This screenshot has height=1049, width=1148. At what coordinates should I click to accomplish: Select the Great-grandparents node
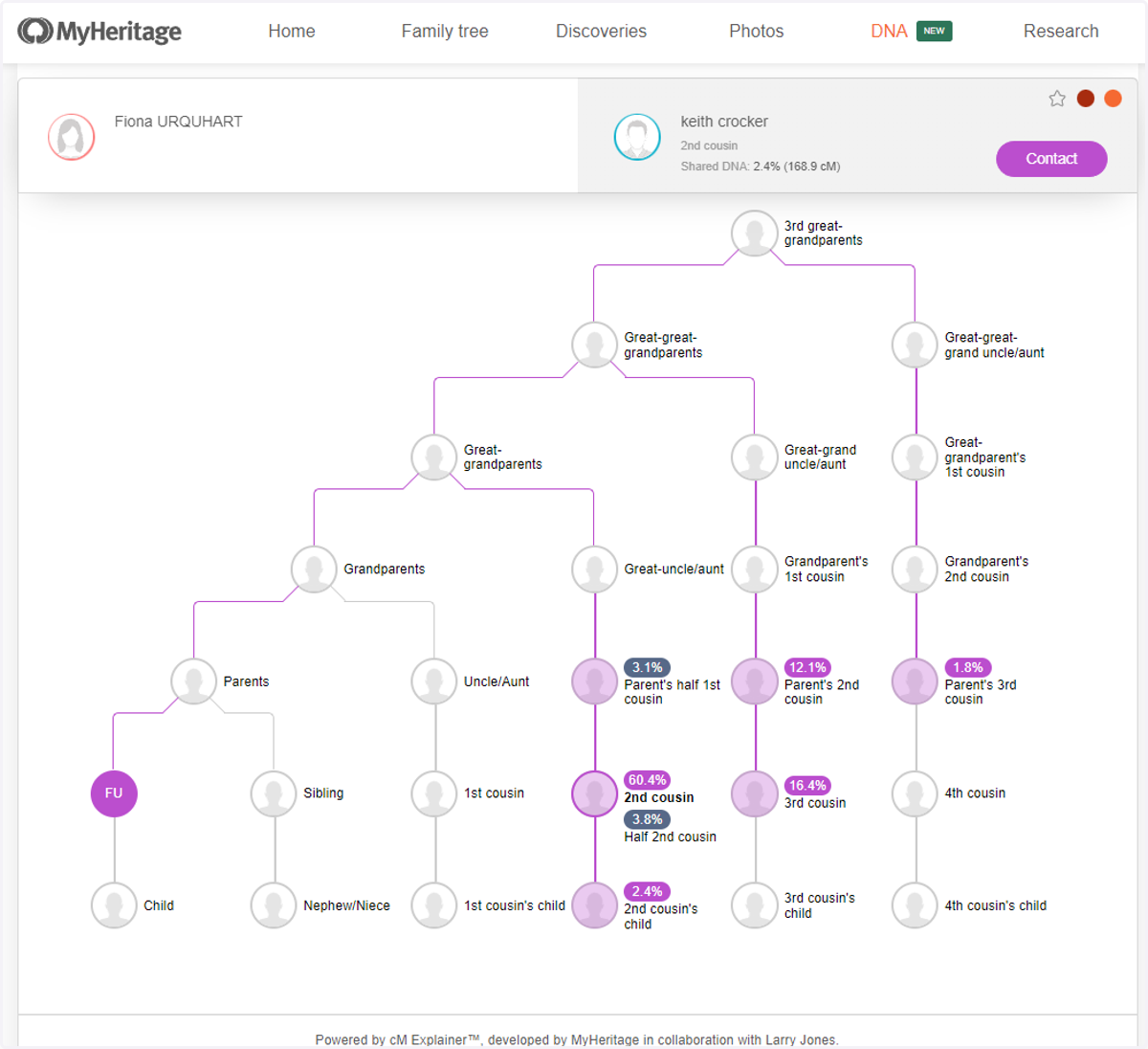(x=434, y=458)
